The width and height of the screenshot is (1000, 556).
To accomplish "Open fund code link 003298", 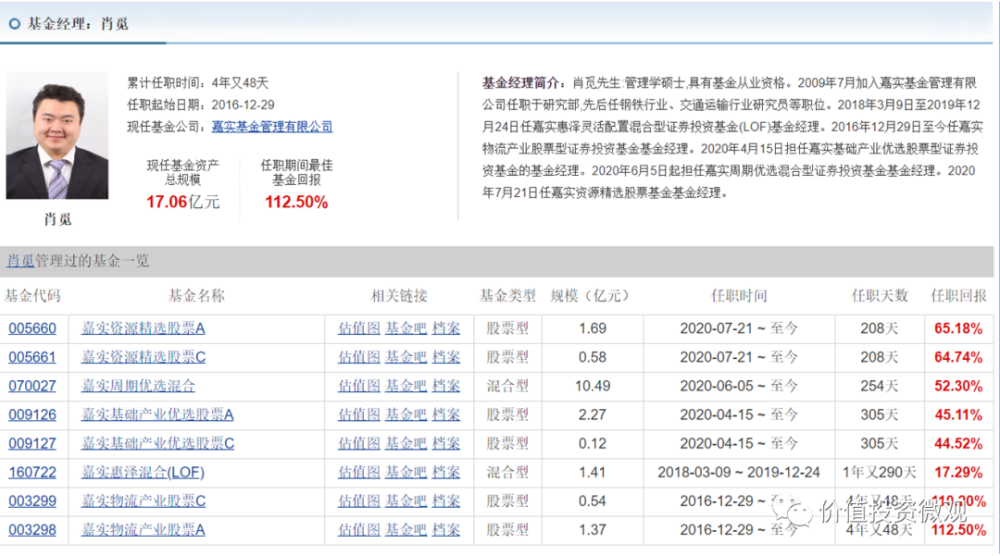I will (x=32, y=530).
